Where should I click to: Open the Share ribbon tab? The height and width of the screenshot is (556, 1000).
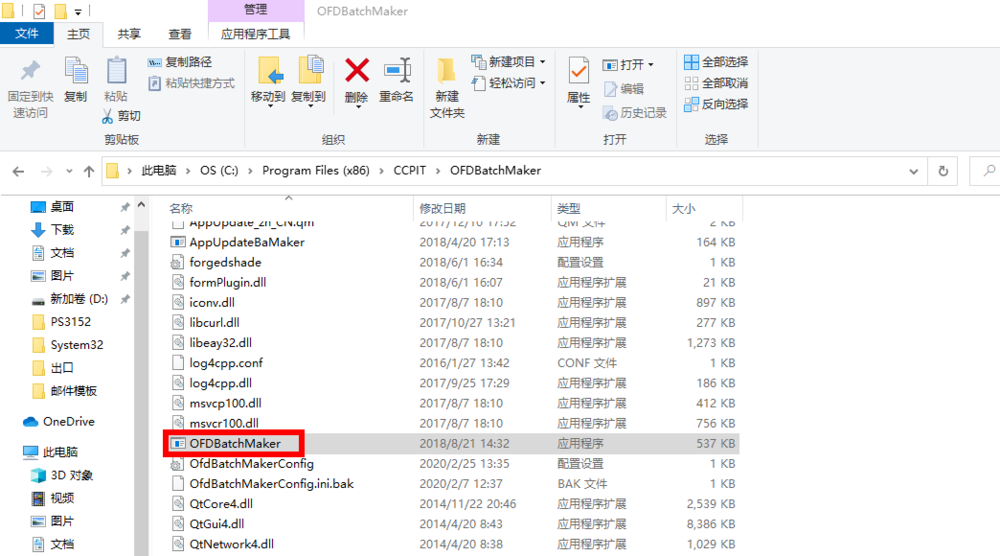[129, 34]
